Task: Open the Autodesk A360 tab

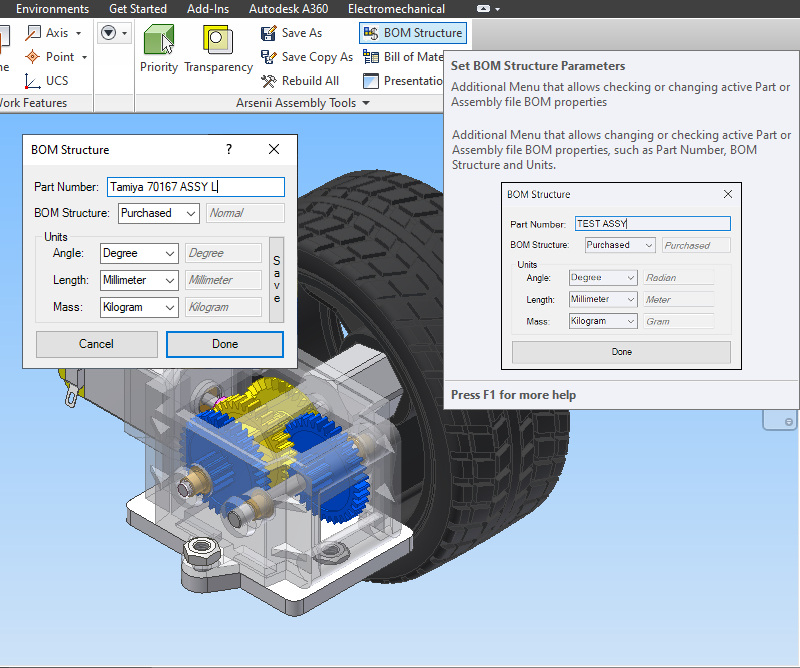Action: (x=288, y=9)
